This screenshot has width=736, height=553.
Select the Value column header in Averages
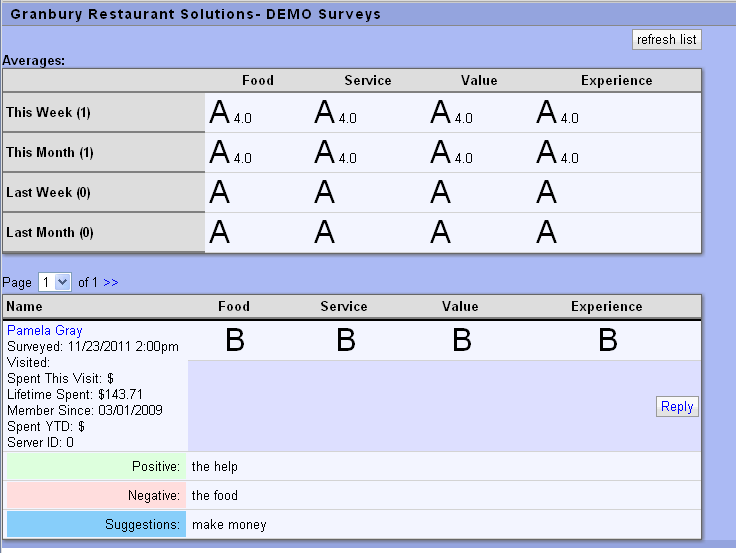click(479, 80)
